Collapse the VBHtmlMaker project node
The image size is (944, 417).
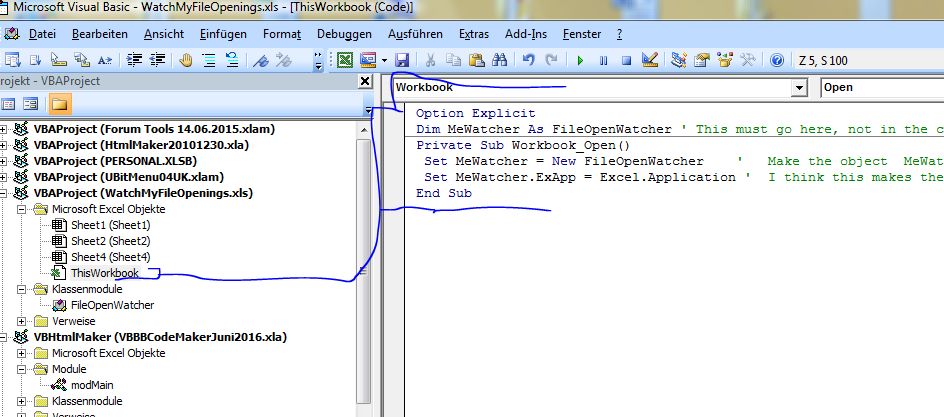click(x=2, y=337)
